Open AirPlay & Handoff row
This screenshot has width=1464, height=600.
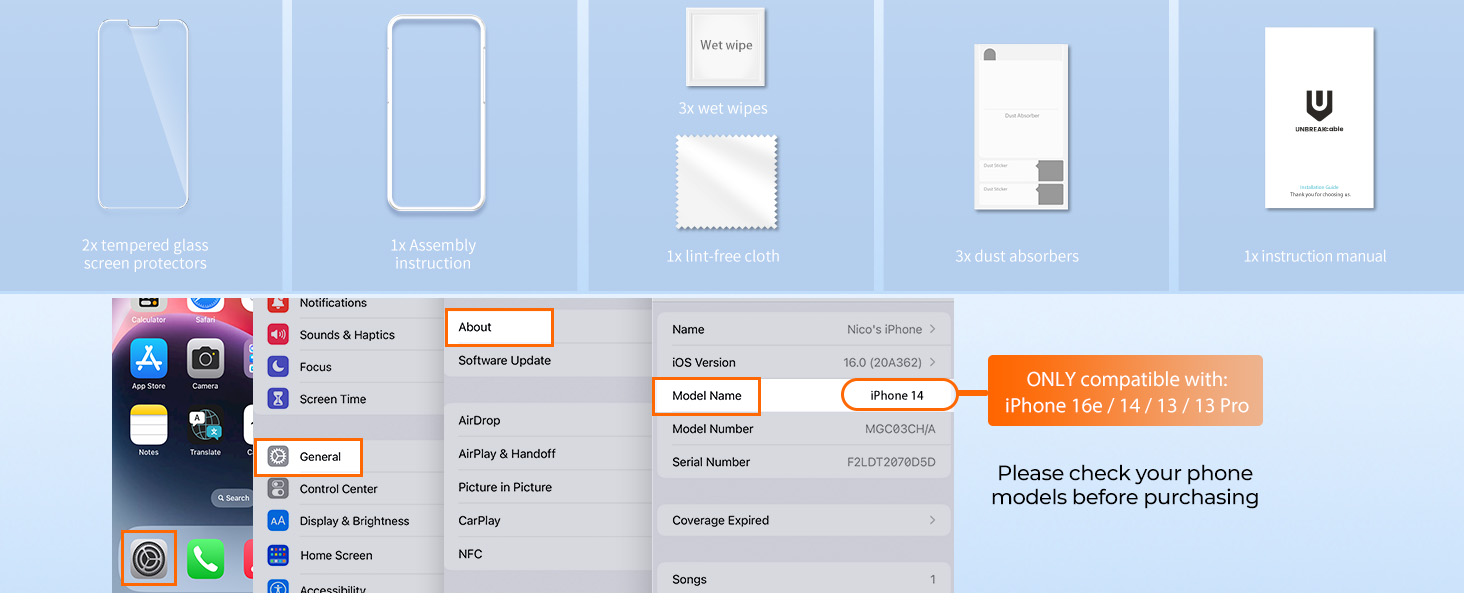[x=547, y=454]
